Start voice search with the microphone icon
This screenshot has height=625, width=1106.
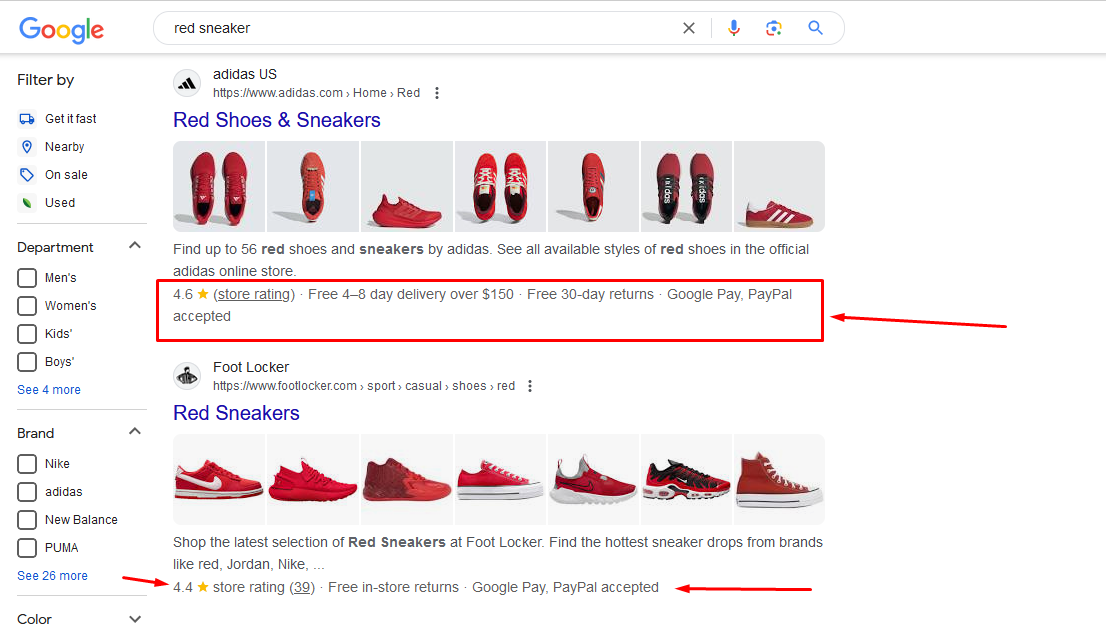point(734,28)
